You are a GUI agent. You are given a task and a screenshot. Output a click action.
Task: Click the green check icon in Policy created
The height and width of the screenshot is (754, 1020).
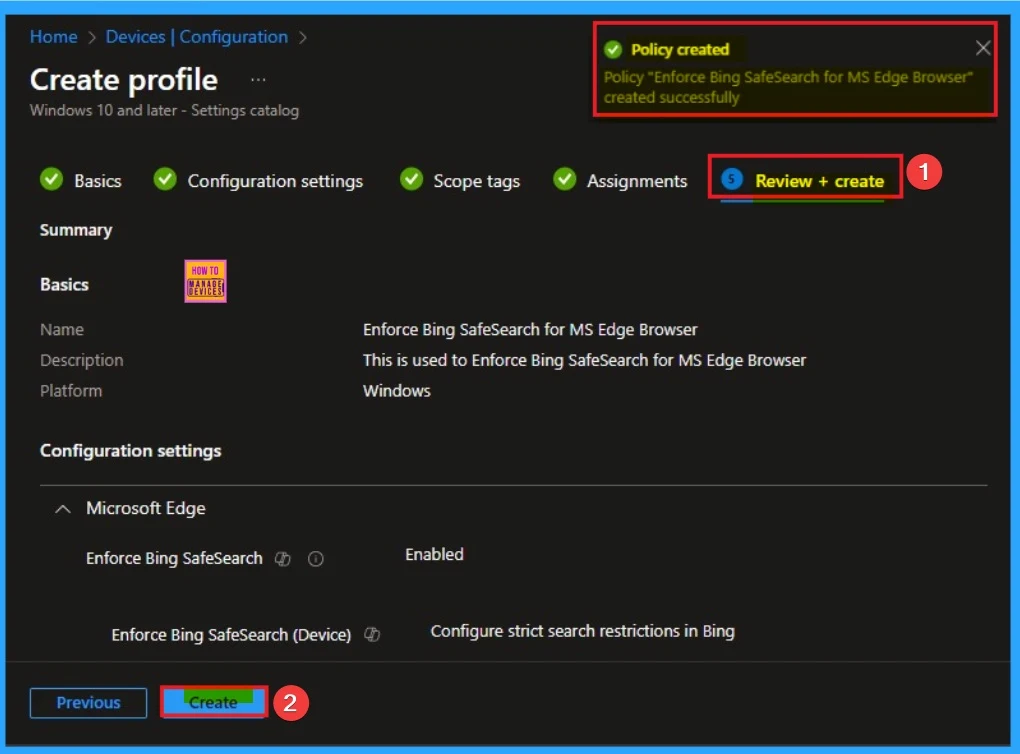[x=613, y=49]
